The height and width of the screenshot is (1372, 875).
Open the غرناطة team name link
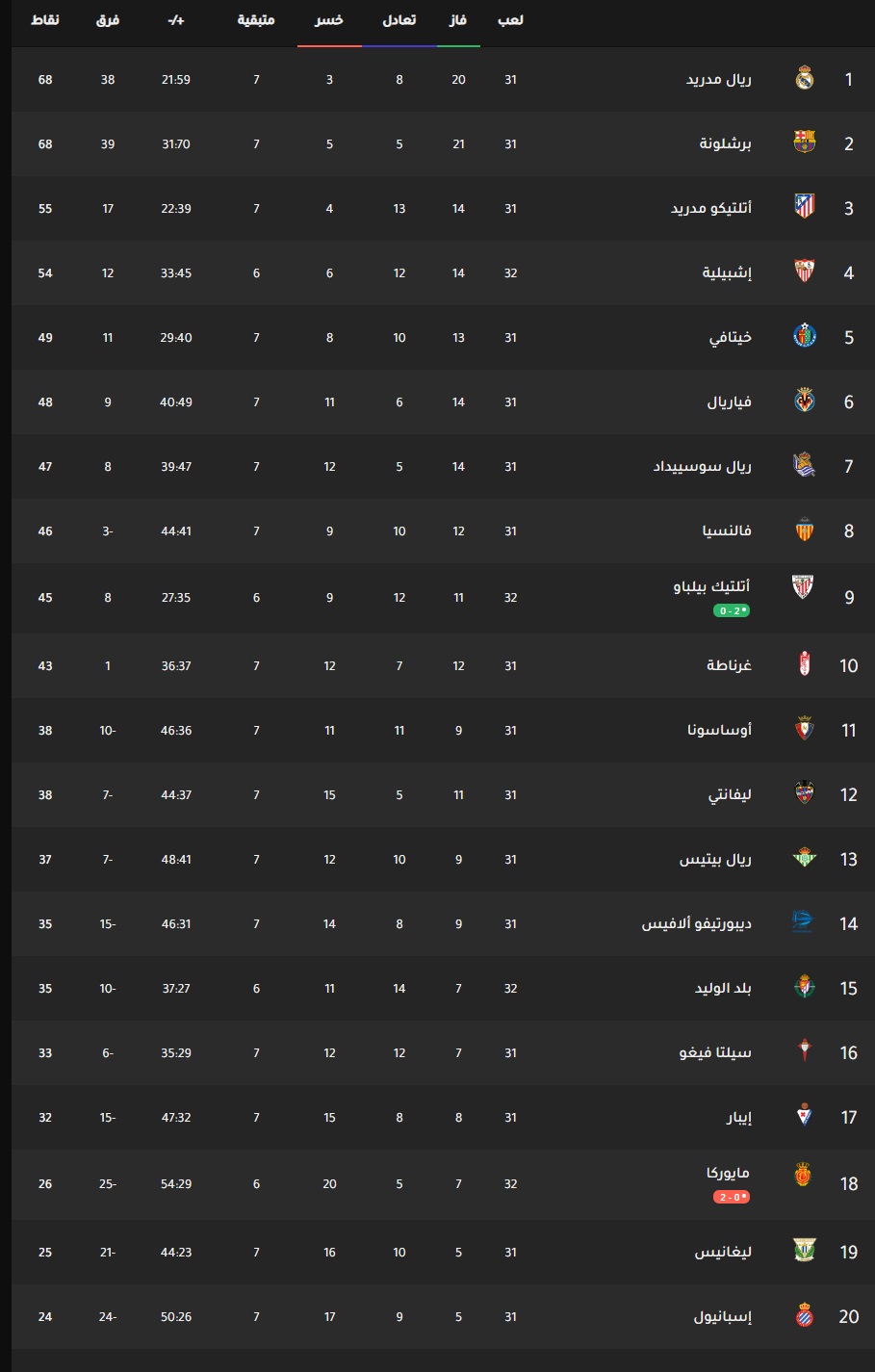(729, 666)
